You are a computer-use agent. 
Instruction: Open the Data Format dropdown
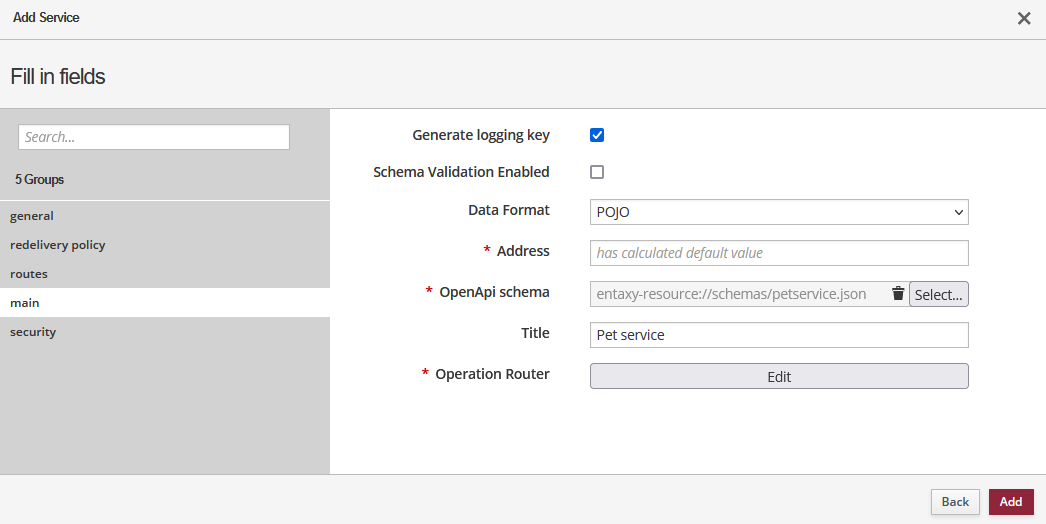[779, 212]
